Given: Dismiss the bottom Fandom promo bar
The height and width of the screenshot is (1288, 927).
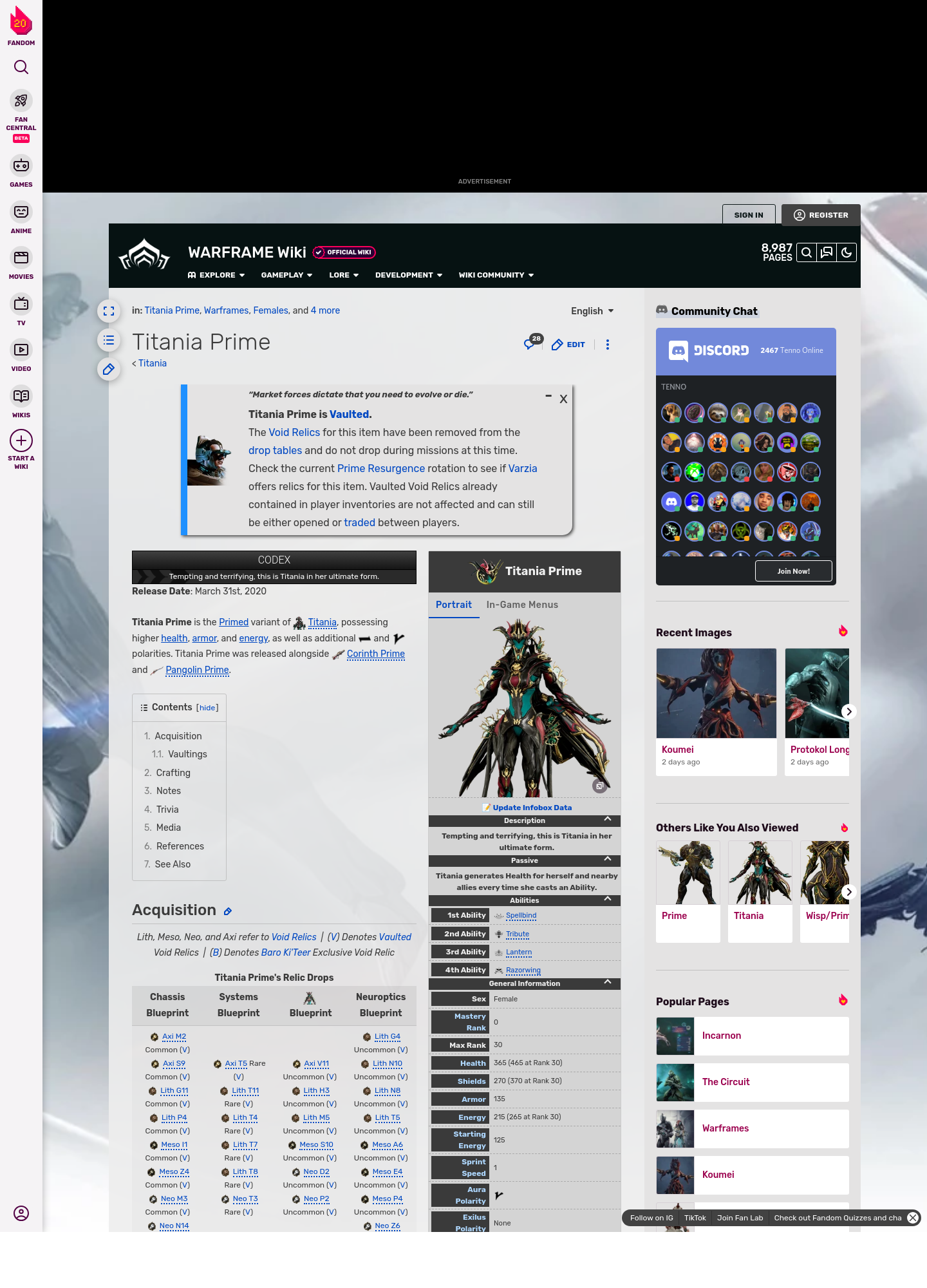Looking at the screenshot, I should (x=913, y=1218).
